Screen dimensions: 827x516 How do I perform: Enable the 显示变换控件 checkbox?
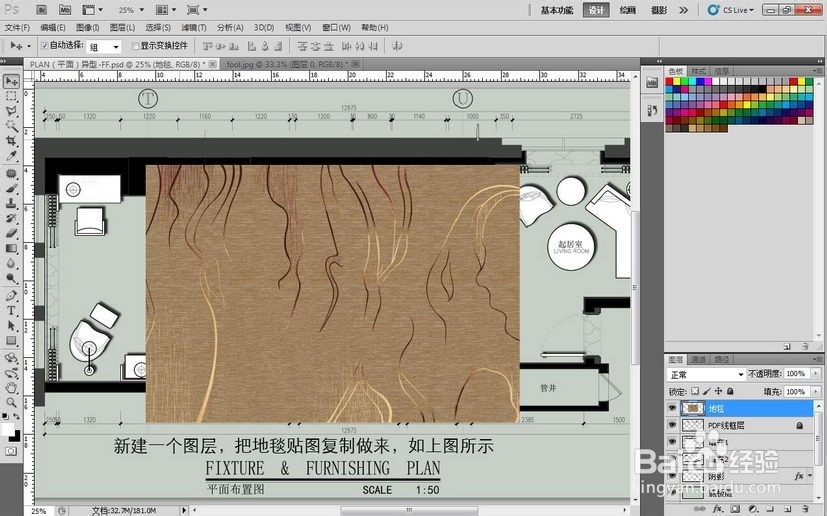(135, 46)
